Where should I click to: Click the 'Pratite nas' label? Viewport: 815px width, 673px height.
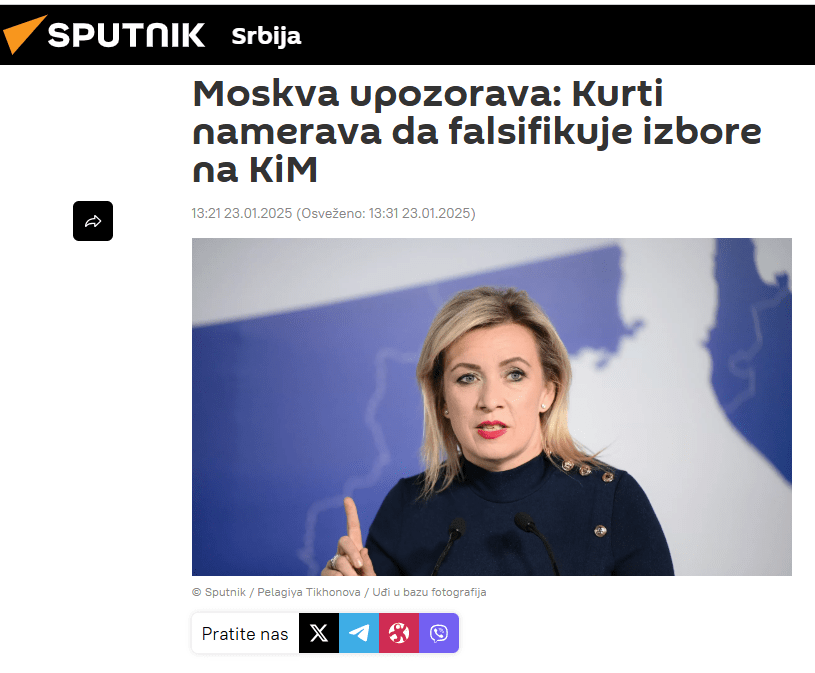click(245, 634)
